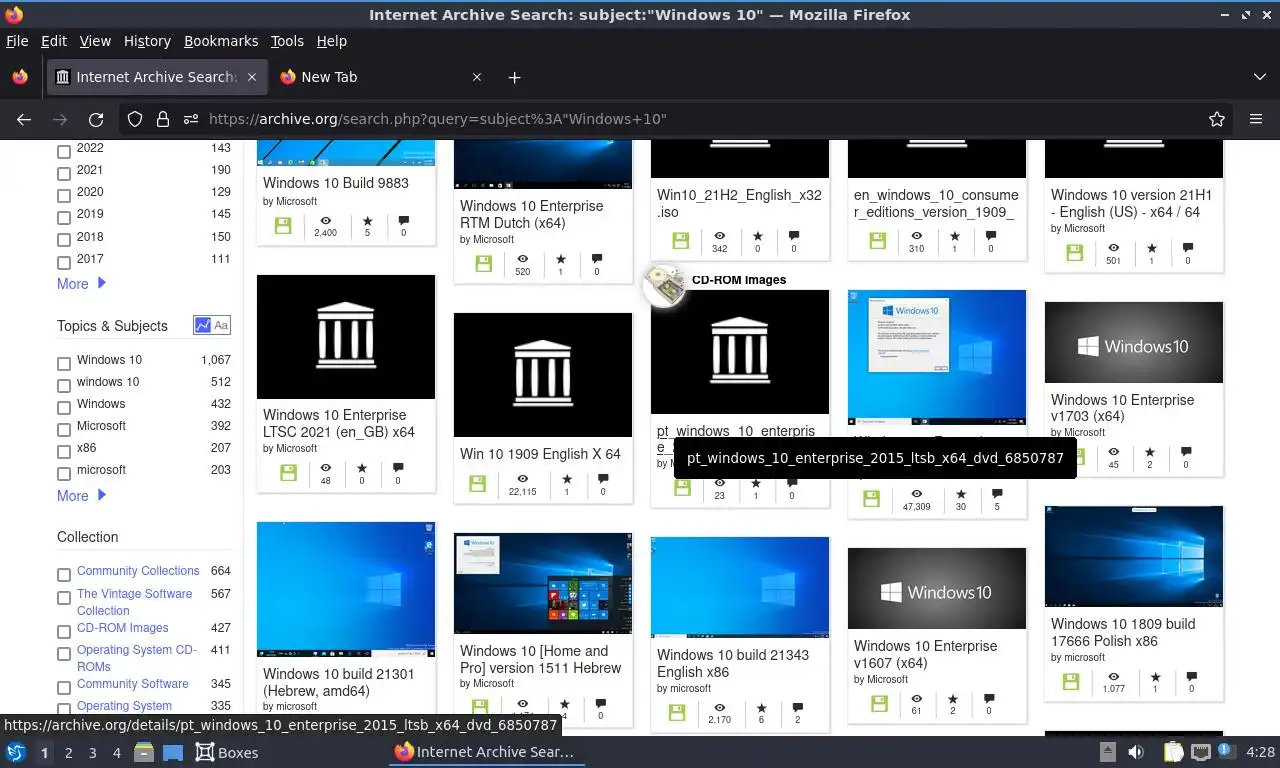
Task: Show the list all tabs dropdown
Action: click(1260, 77)
